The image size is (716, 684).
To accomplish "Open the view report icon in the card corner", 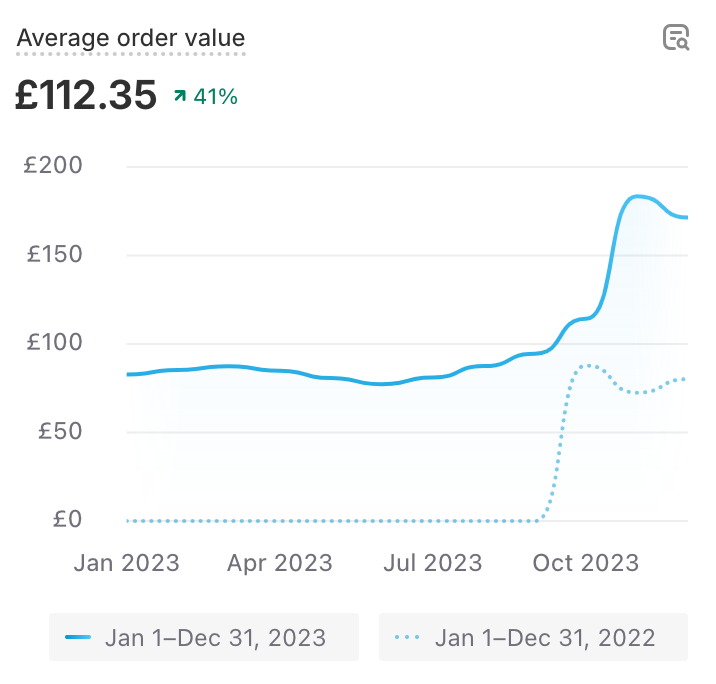I will click(x=677, y=38).
